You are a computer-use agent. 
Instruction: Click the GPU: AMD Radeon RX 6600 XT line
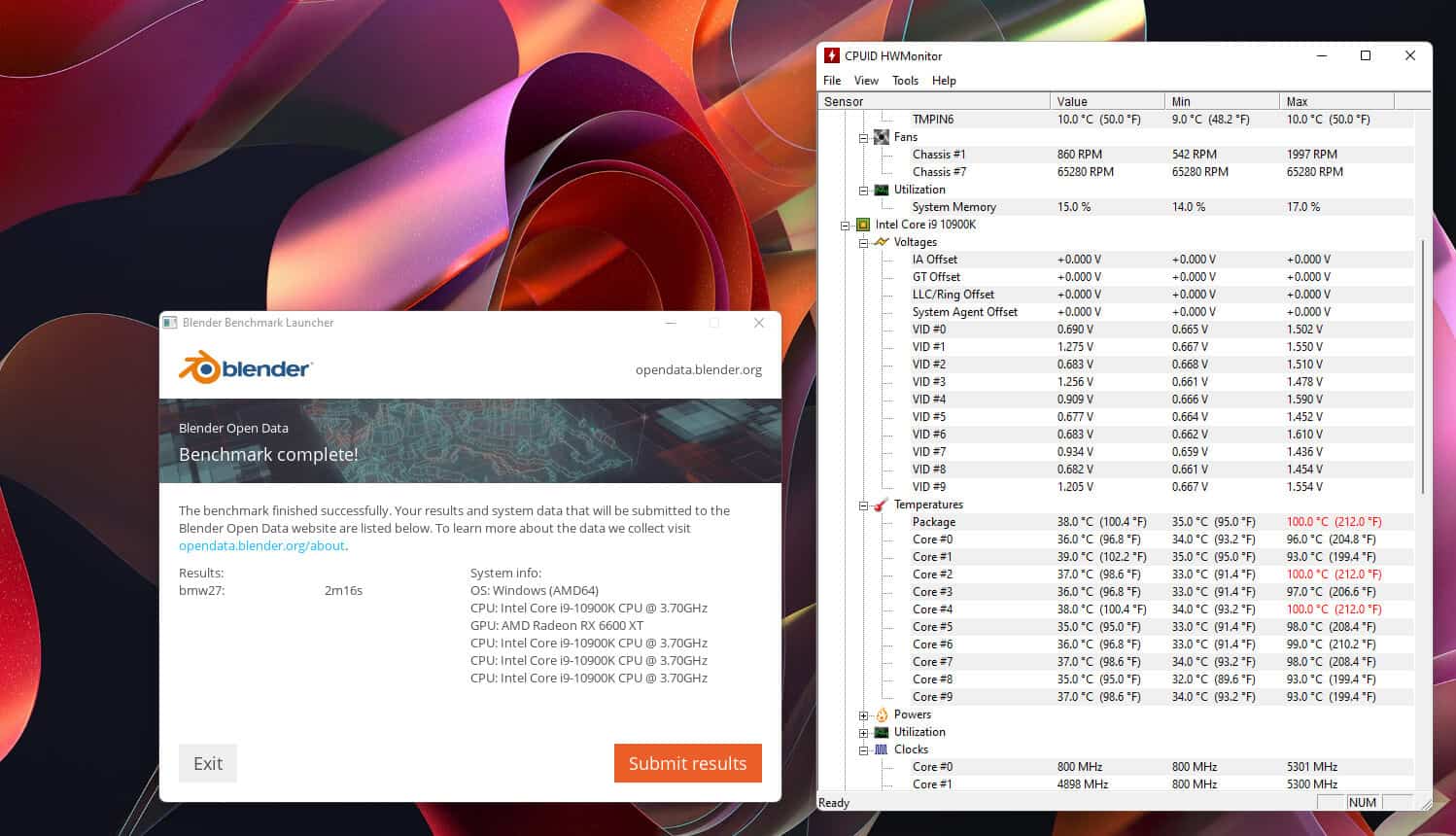[557, 625]
